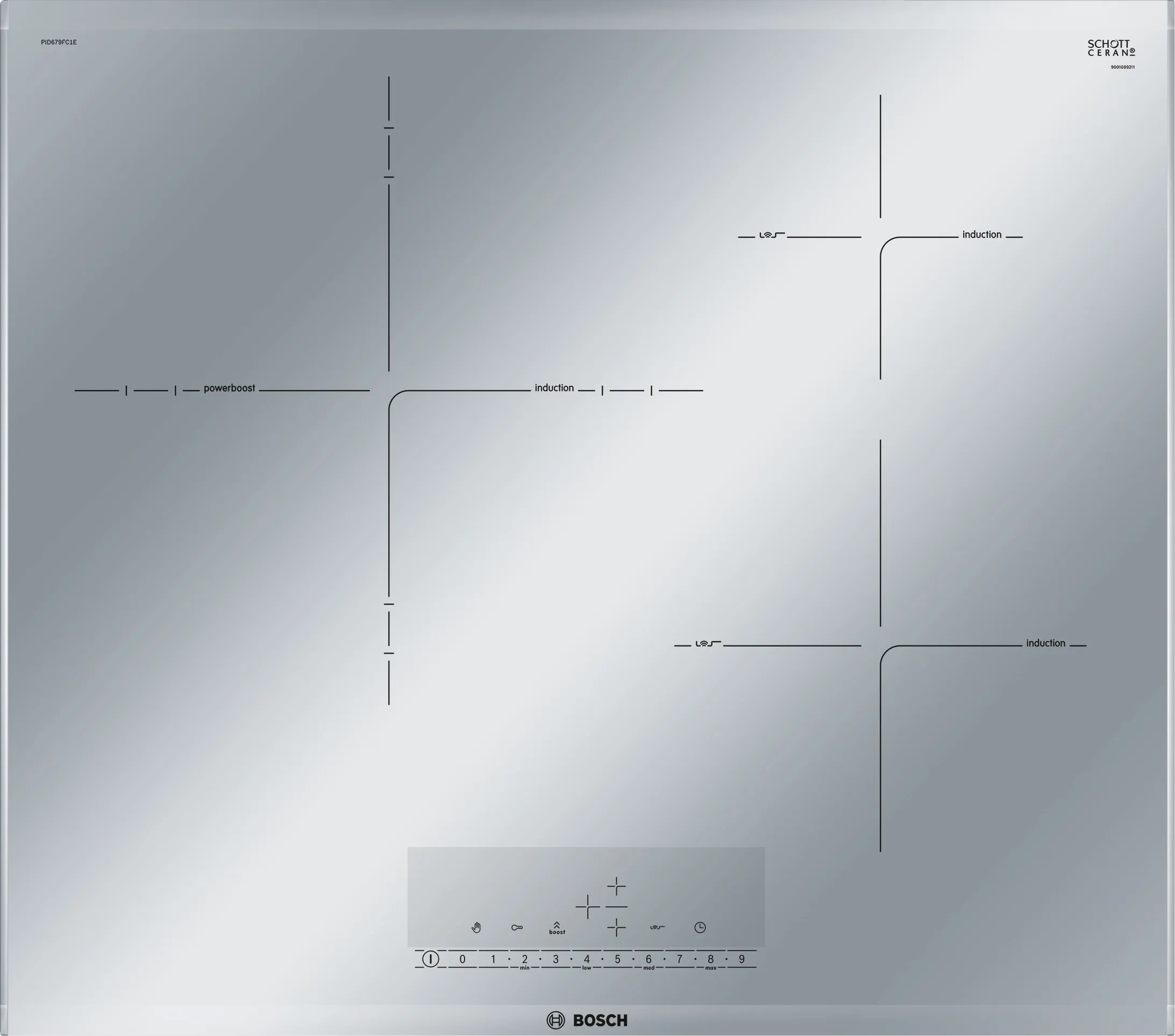
Task: Select level 6 marked med
Action: 649,959
